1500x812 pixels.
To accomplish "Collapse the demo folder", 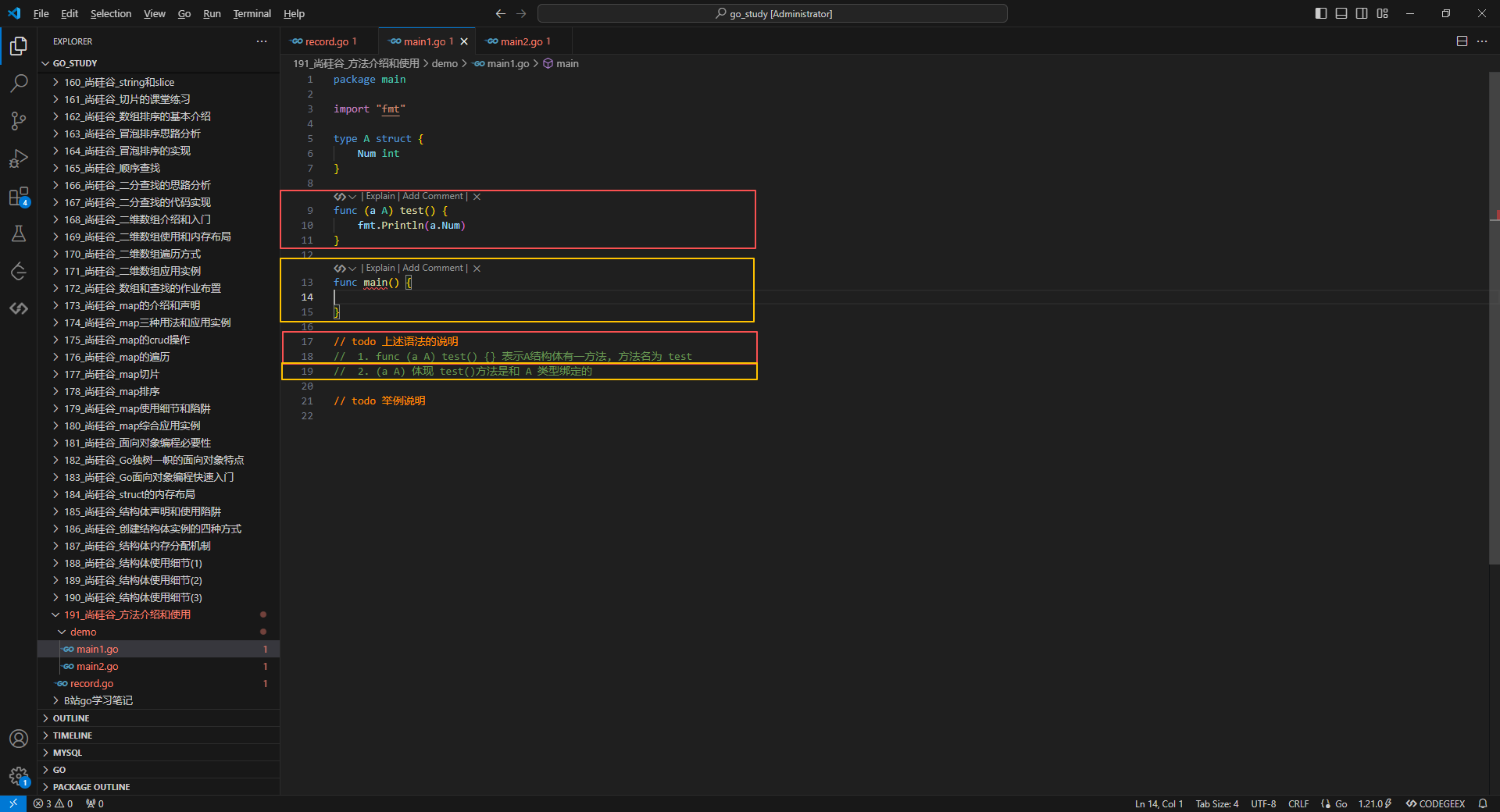I will [159, 632].
